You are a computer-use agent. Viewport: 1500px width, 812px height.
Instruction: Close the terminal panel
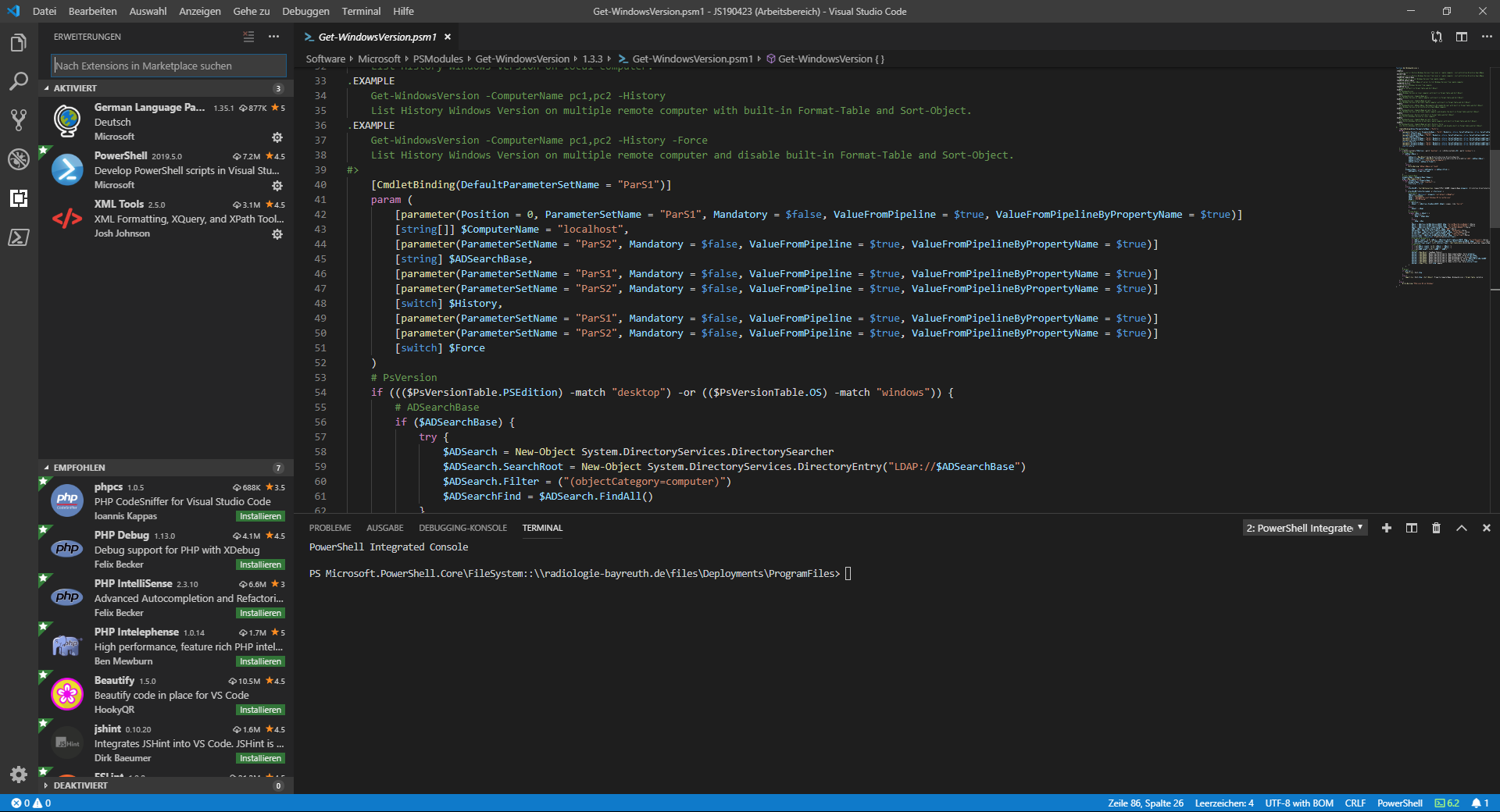[x=1487, y=528]
